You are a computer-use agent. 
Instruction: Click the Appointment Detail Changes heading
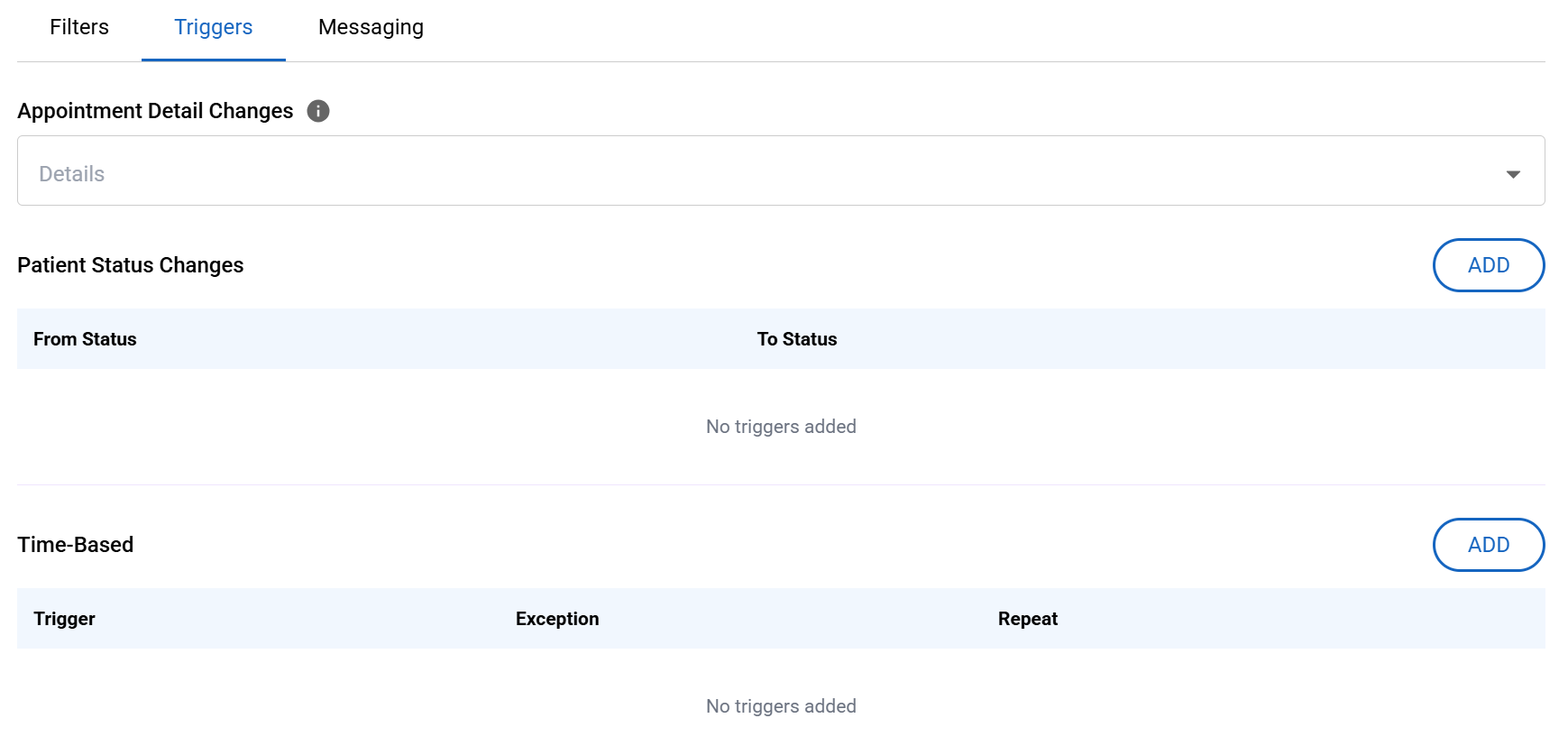(155, 111)
